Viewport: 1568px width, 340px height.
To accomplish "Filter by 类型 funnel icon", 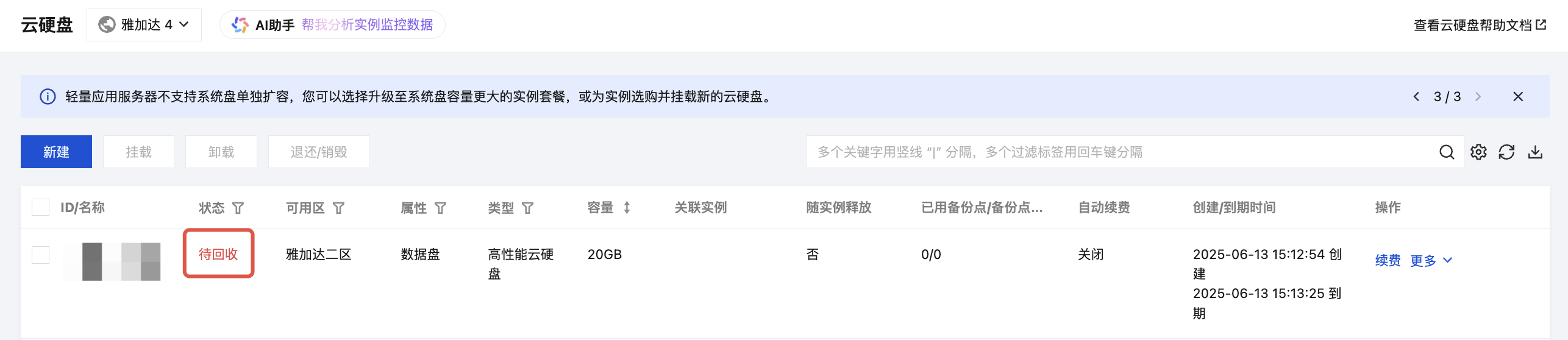I will coord(527,208).
